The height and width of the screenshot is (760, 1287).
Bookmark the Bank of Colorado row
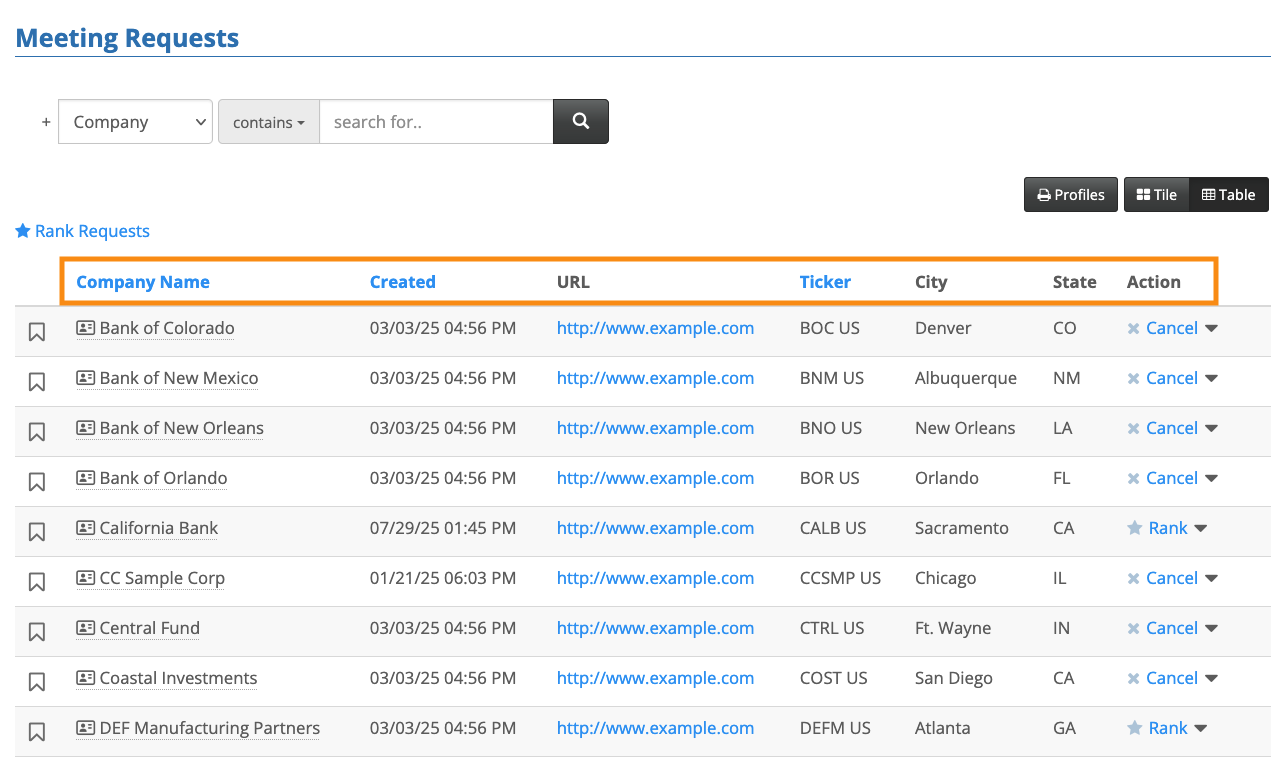(37, 331)
